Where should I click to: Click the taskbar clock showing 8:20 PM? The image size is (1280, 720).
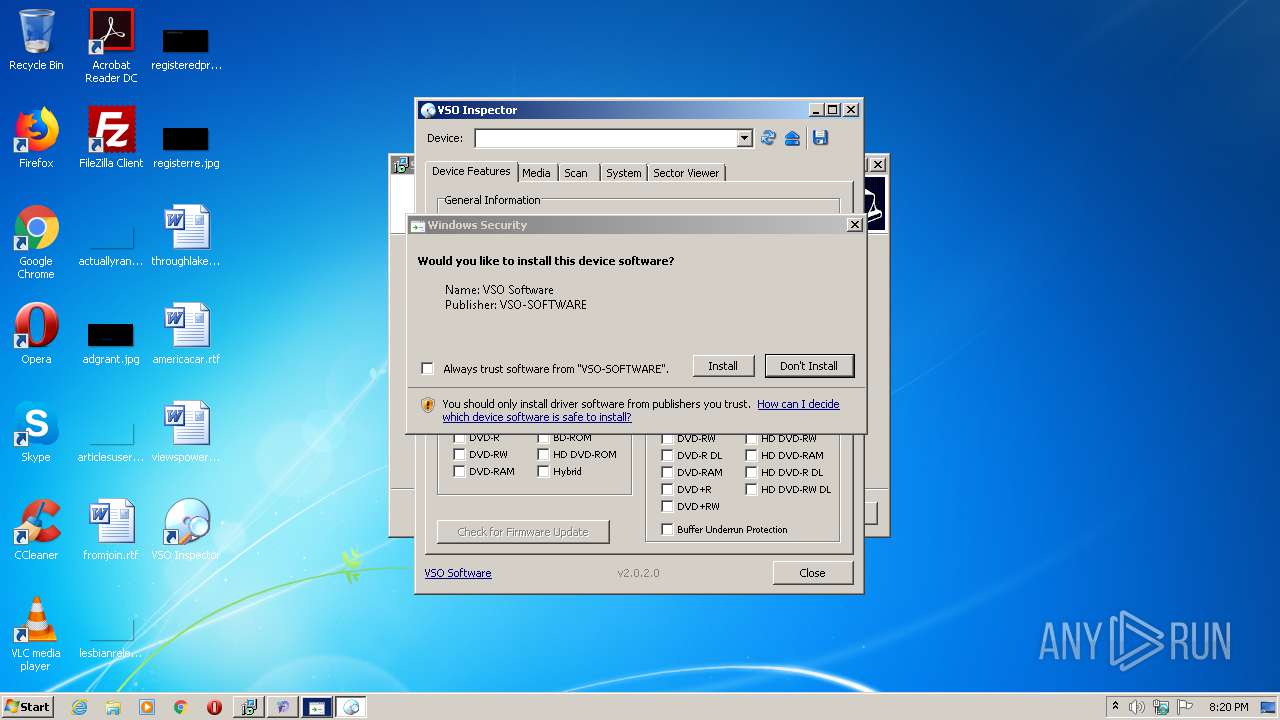pos(1229,707)
